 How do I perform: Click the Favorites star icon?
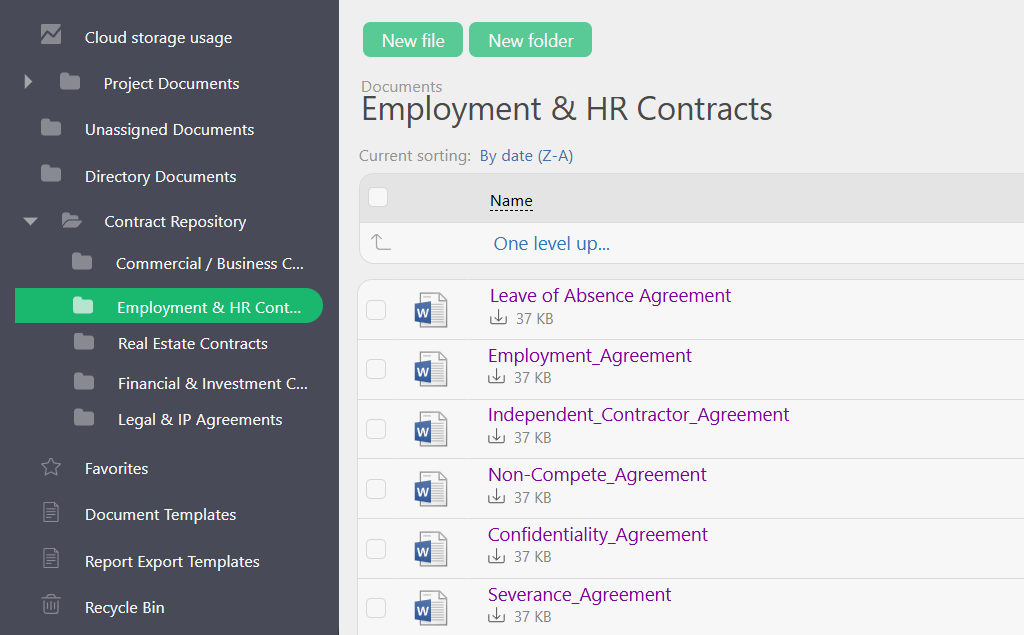[x=51, y=467]
